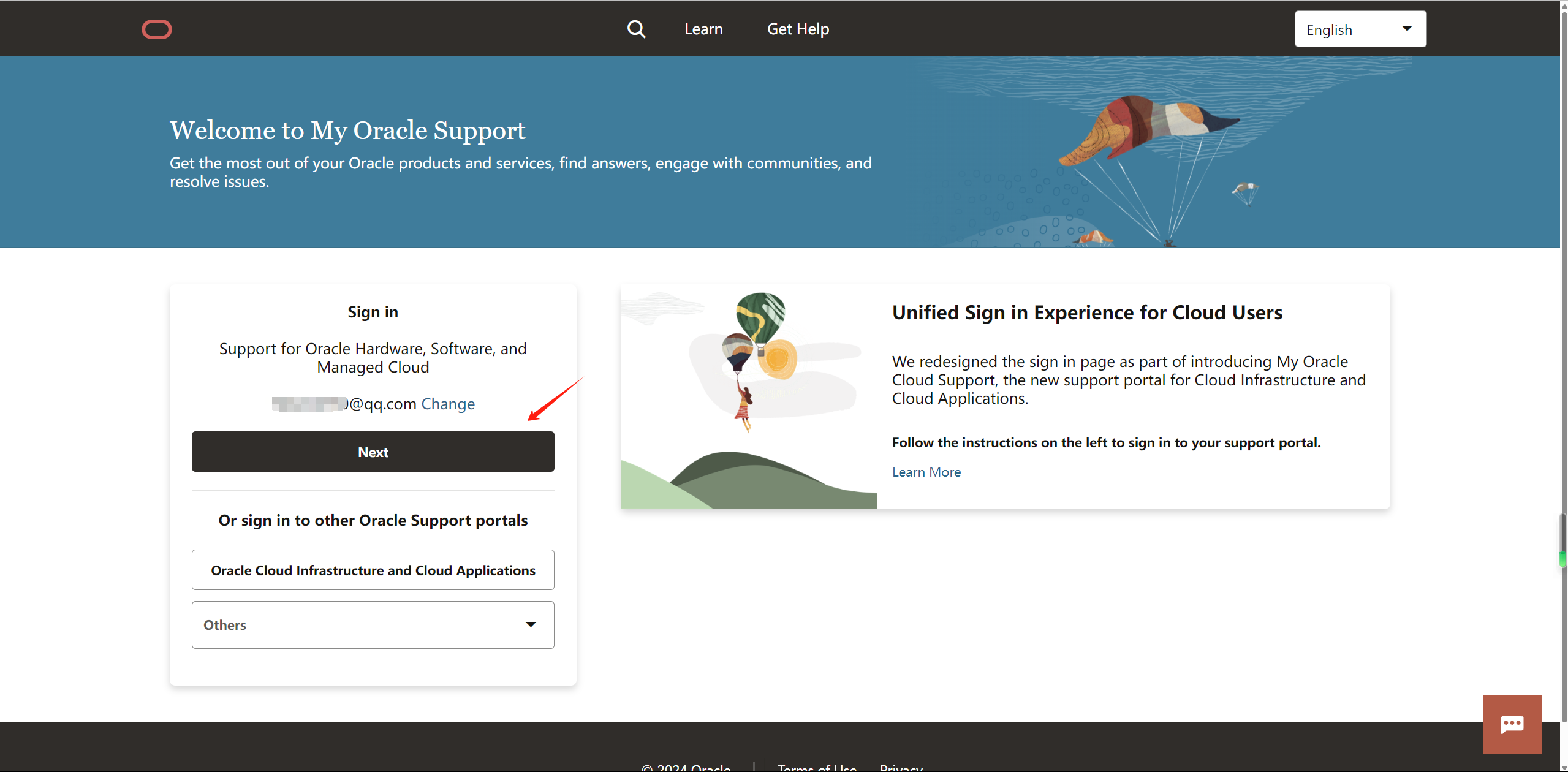This screenshot has height=772, width=1568.
Task: Click the Unified Sign in Experience heading
Action: tap(1086, 312)
